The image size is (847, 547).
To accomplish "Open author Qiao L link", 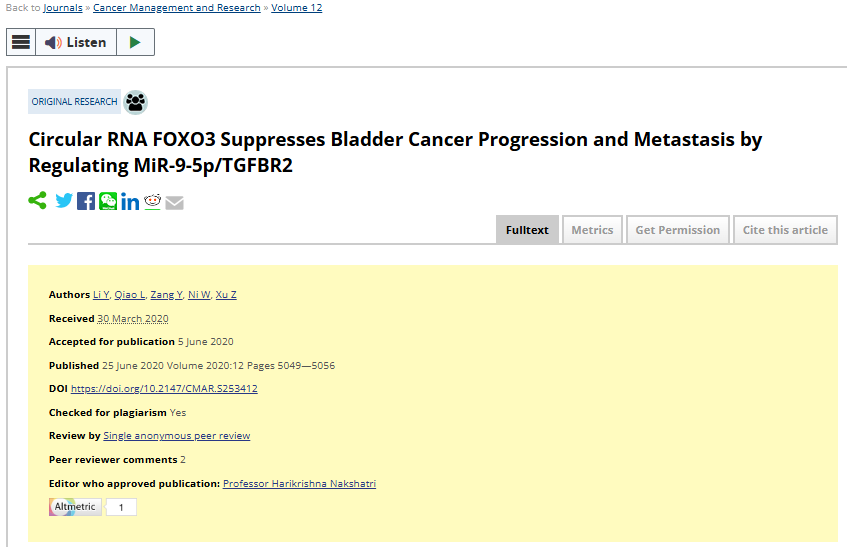I will coord(130,295).
